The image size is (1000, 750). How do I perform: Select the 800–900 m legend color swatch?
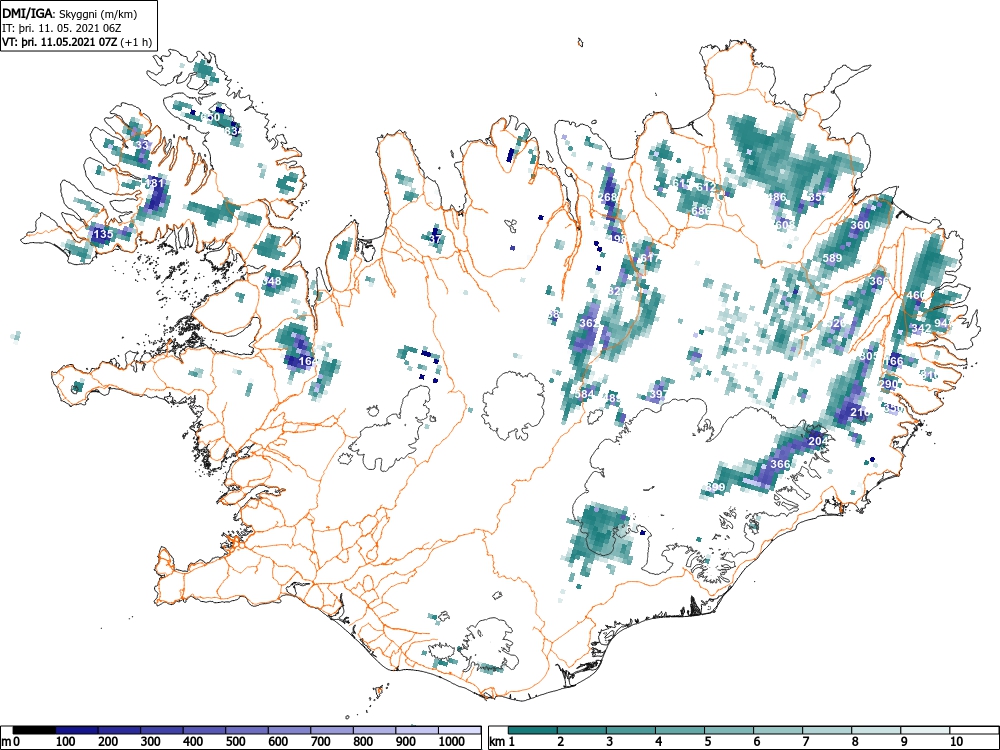point(376,730)
